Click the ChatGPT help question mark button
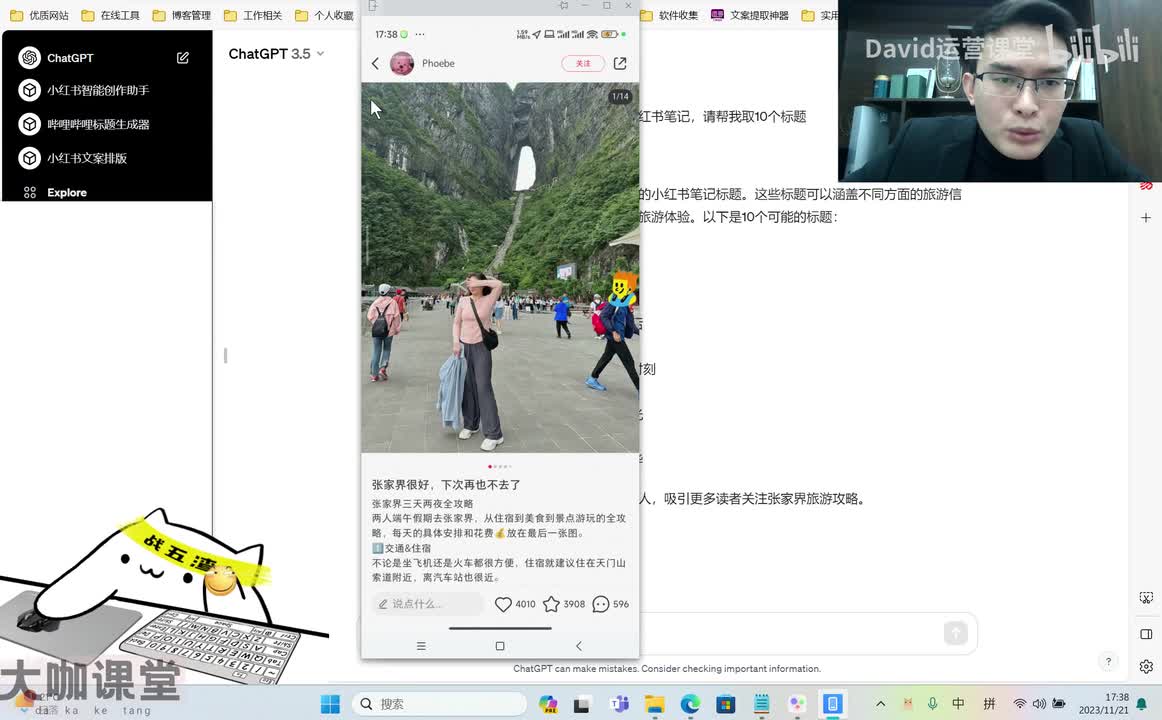The width and height of the screenshot is (1162, 720). [1108, 661]
